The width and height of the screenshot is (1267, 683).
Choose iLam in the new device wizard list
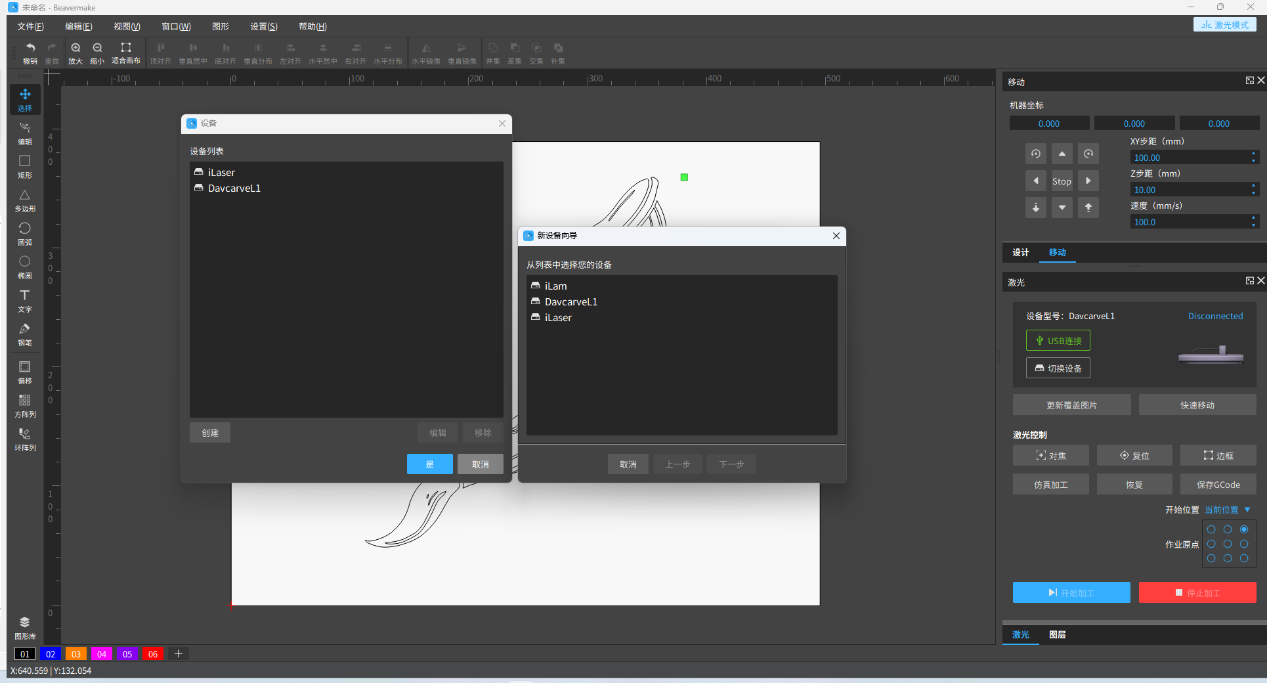tap(556, 286)
